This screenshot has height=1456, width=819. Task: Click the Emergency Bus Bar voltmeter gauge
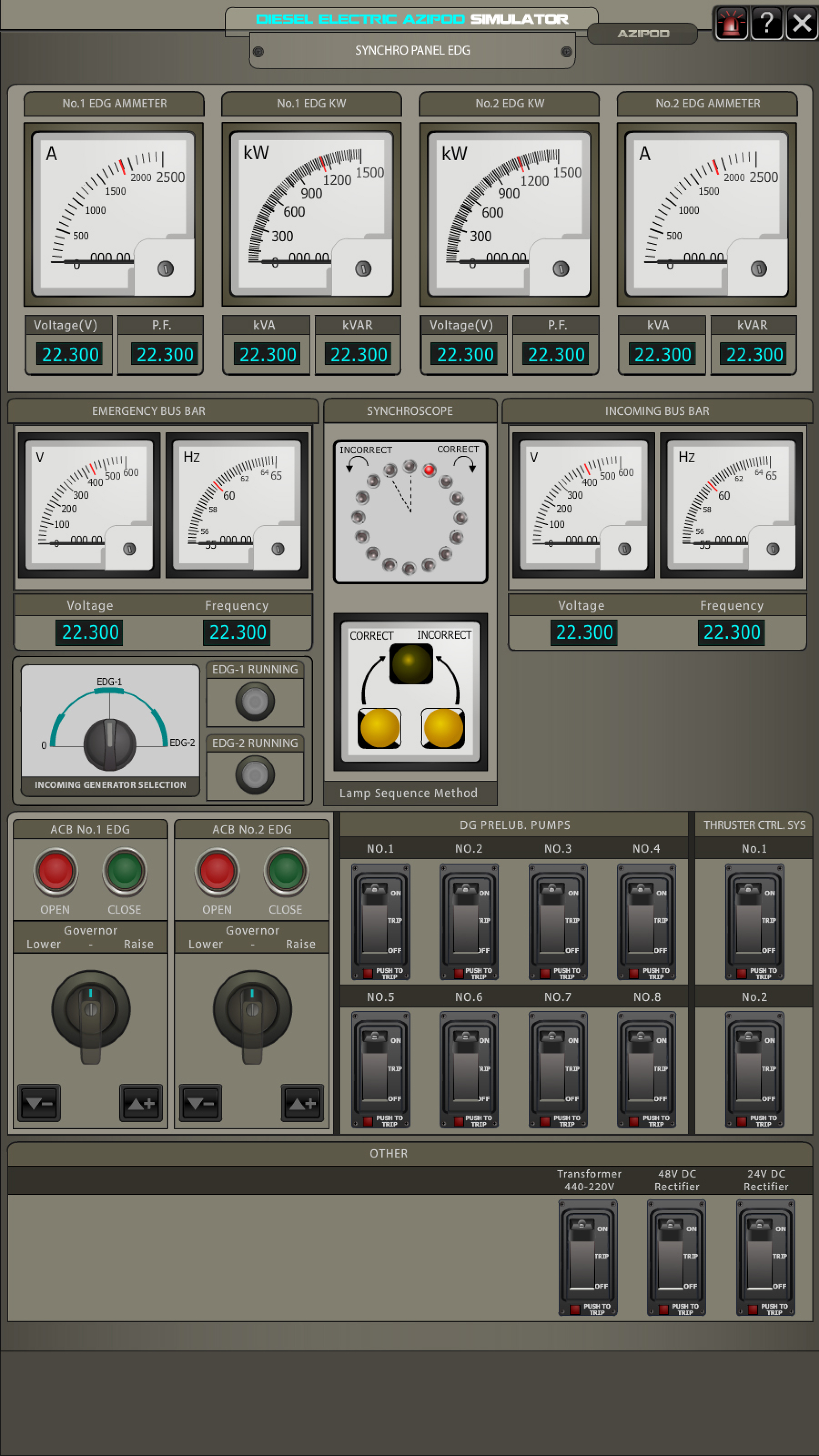click(x=89, y=505)
